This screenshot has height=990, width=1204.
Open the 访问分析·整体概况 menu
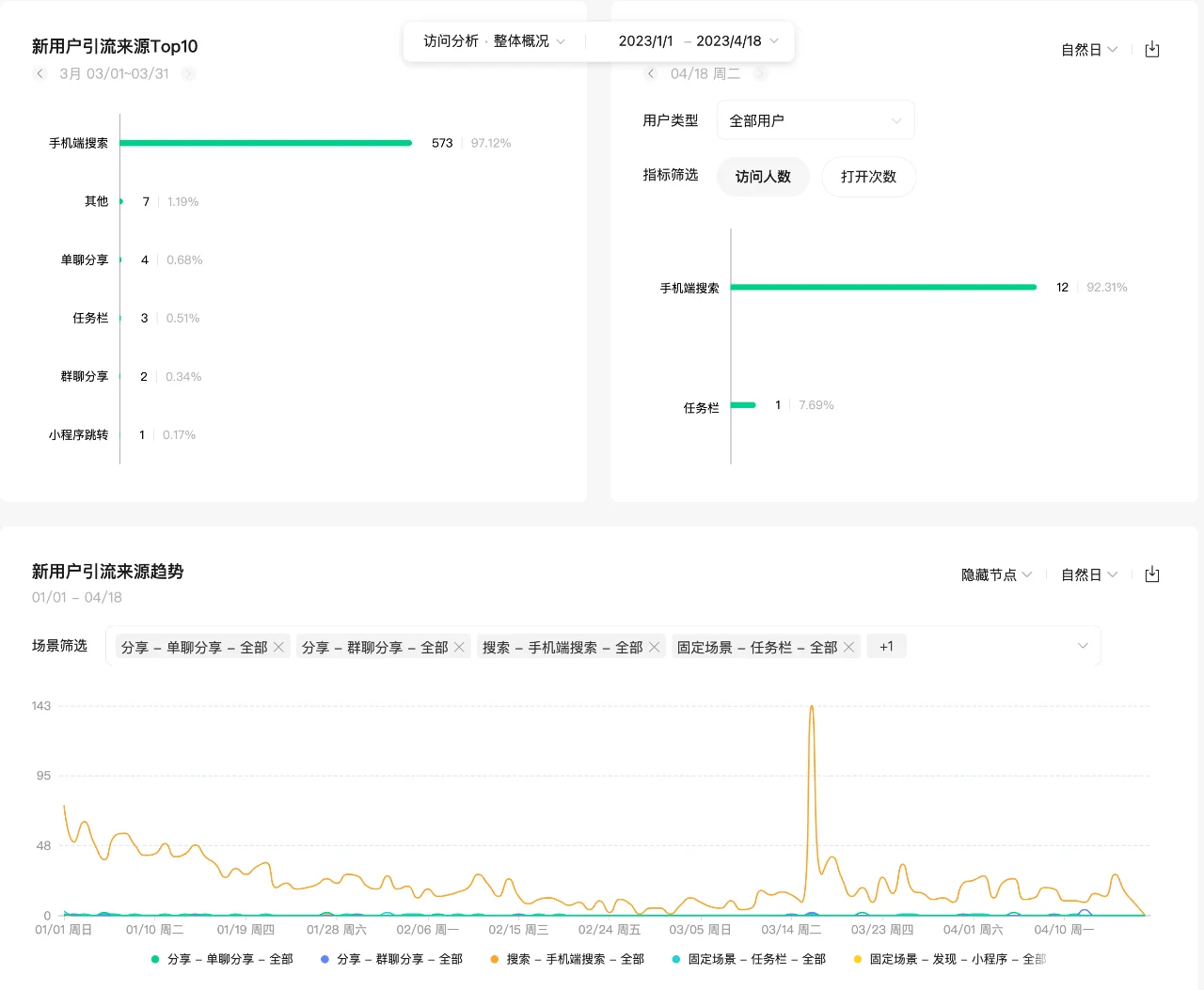pyautogui.click(x=494, y=40)
